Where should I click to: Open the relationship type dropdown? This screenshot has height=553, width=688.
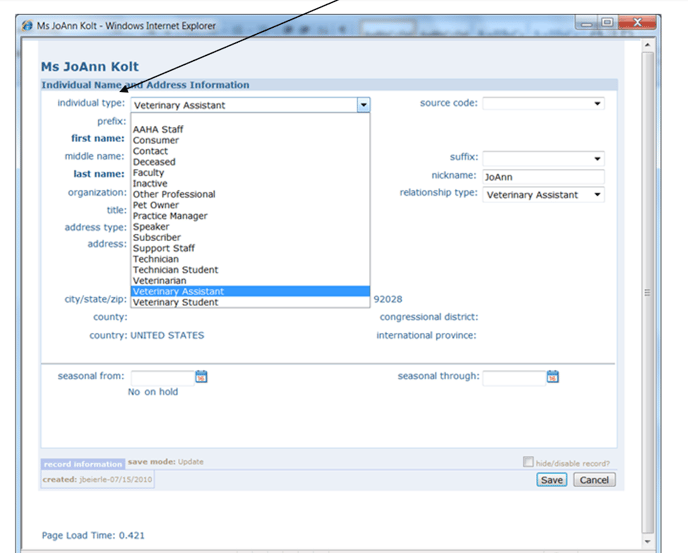click(x=597, y=195)
